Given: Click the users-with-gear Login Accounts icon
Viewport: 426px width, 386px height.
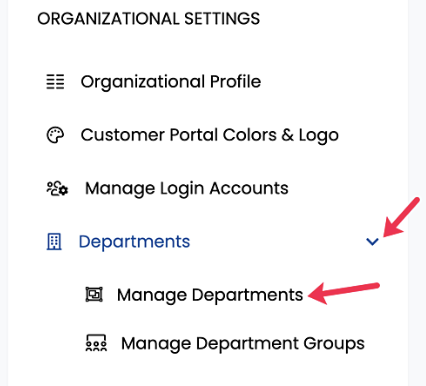Looking at the screenshot, I should point(57,188).
